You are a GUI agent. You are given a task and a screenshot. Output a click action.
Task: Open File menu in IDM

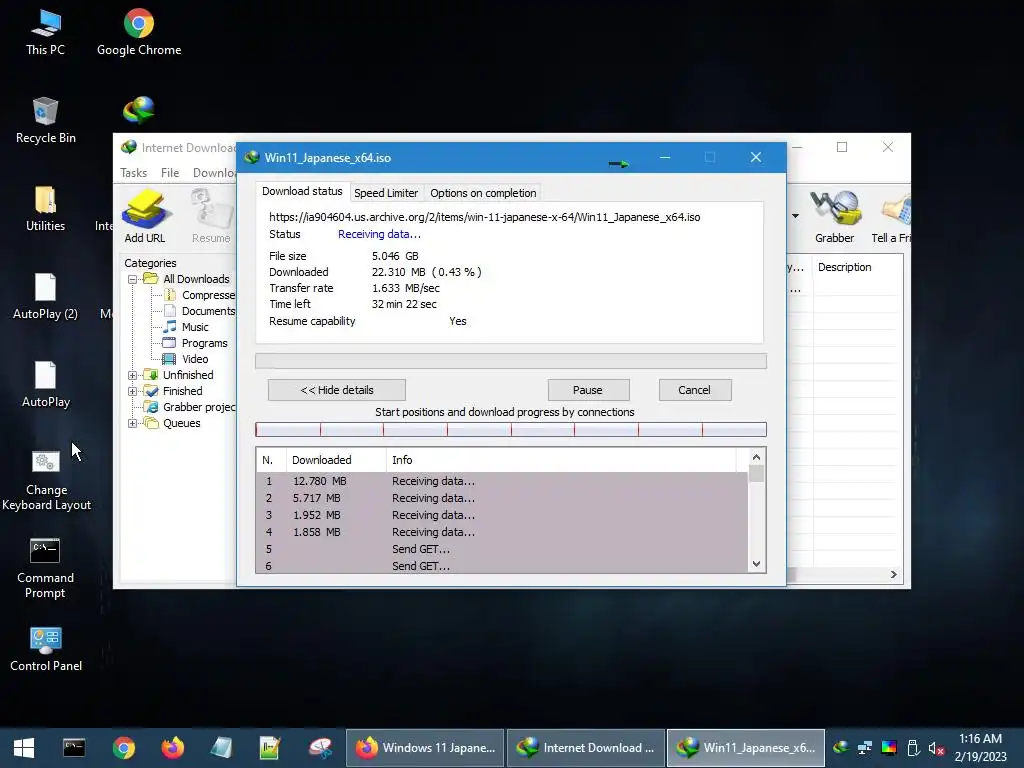tap(170, 173)
